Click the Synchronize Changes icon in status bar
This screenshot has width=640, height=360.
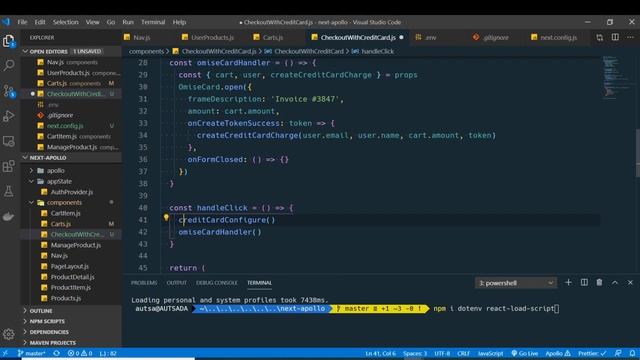[57, 353]
